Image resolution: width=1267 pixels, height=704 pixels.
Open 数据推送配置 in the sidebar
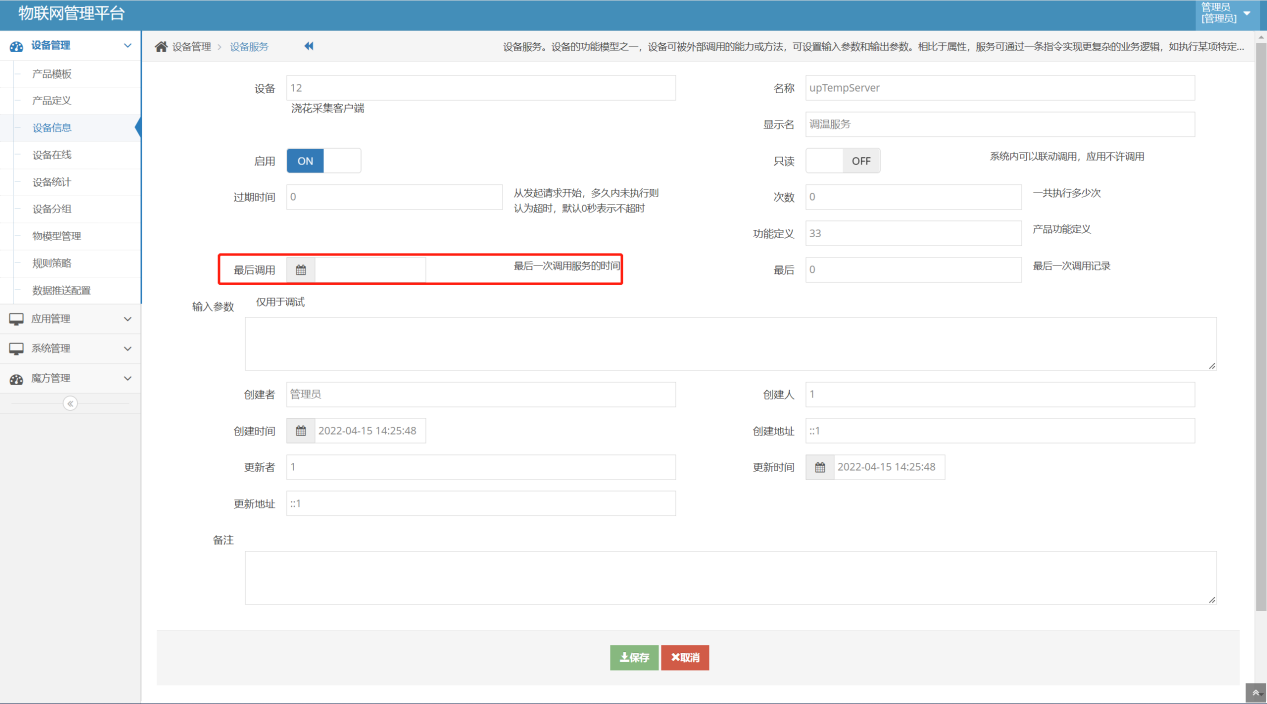(x=62, y=291)
